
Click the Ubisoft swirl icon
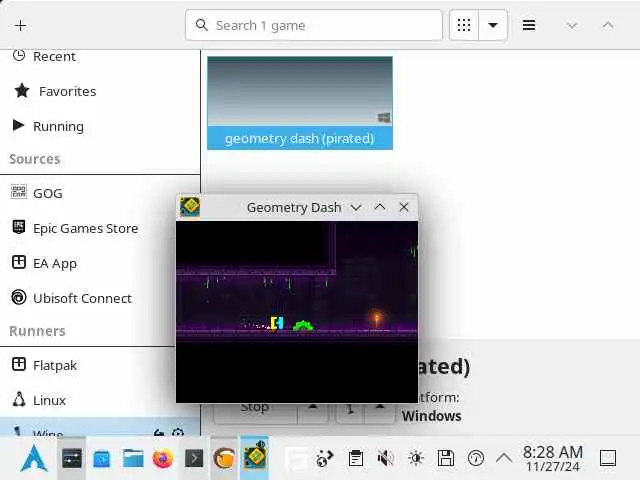tap(19, 298)
